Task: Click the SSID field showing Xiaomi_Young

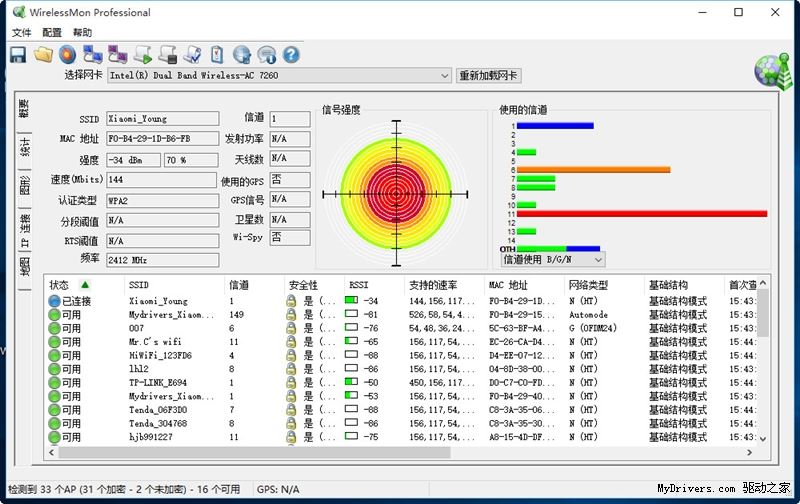Action: [x=163, y=118]
